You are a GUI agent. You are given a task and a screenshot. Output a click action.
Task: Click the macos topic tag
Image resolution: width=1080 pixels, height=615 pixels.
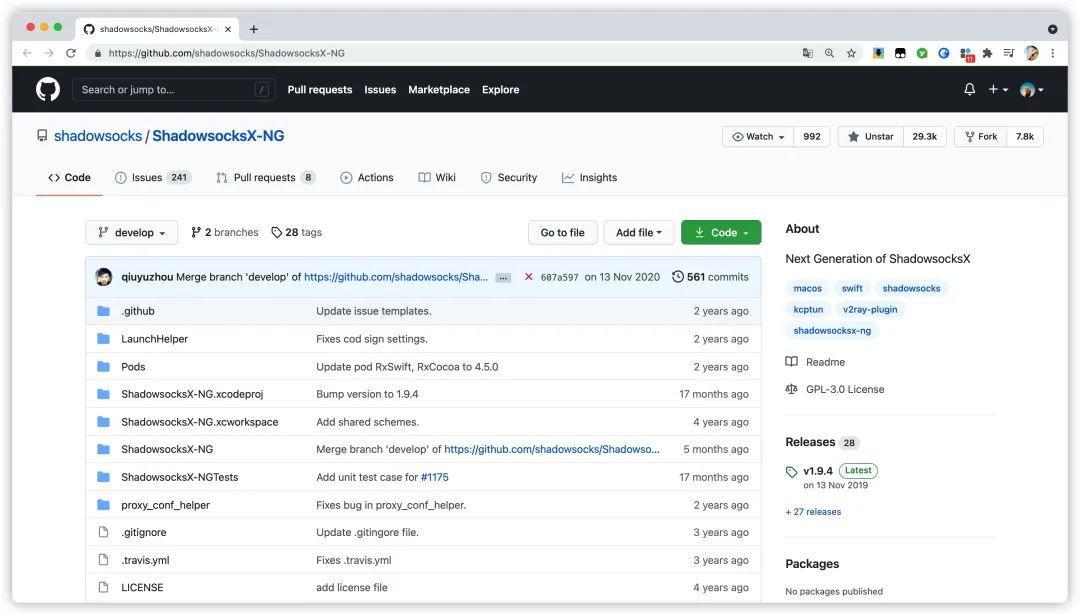[807, 289]
